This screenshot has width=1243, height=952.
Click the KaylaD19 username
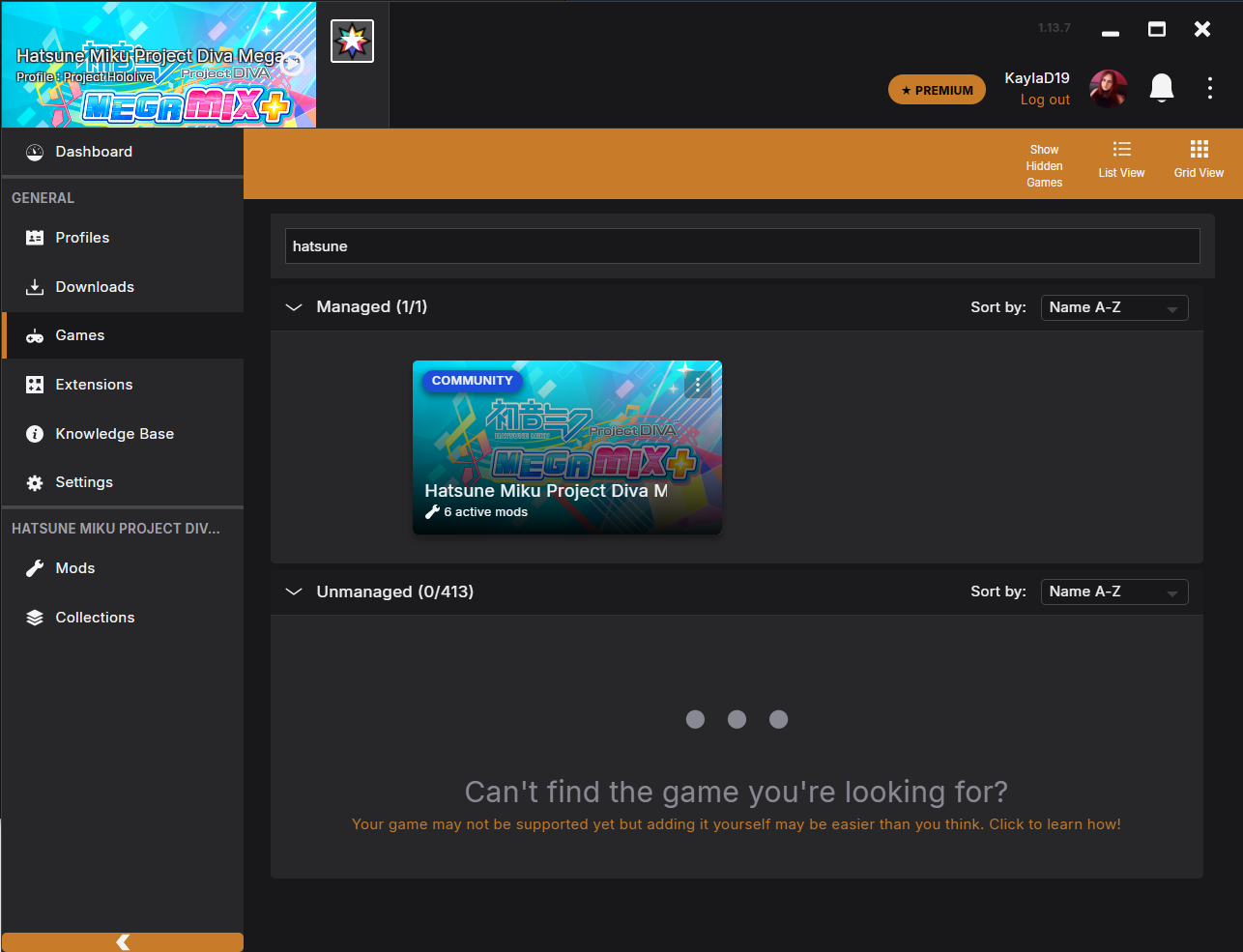coord(1037,78)
